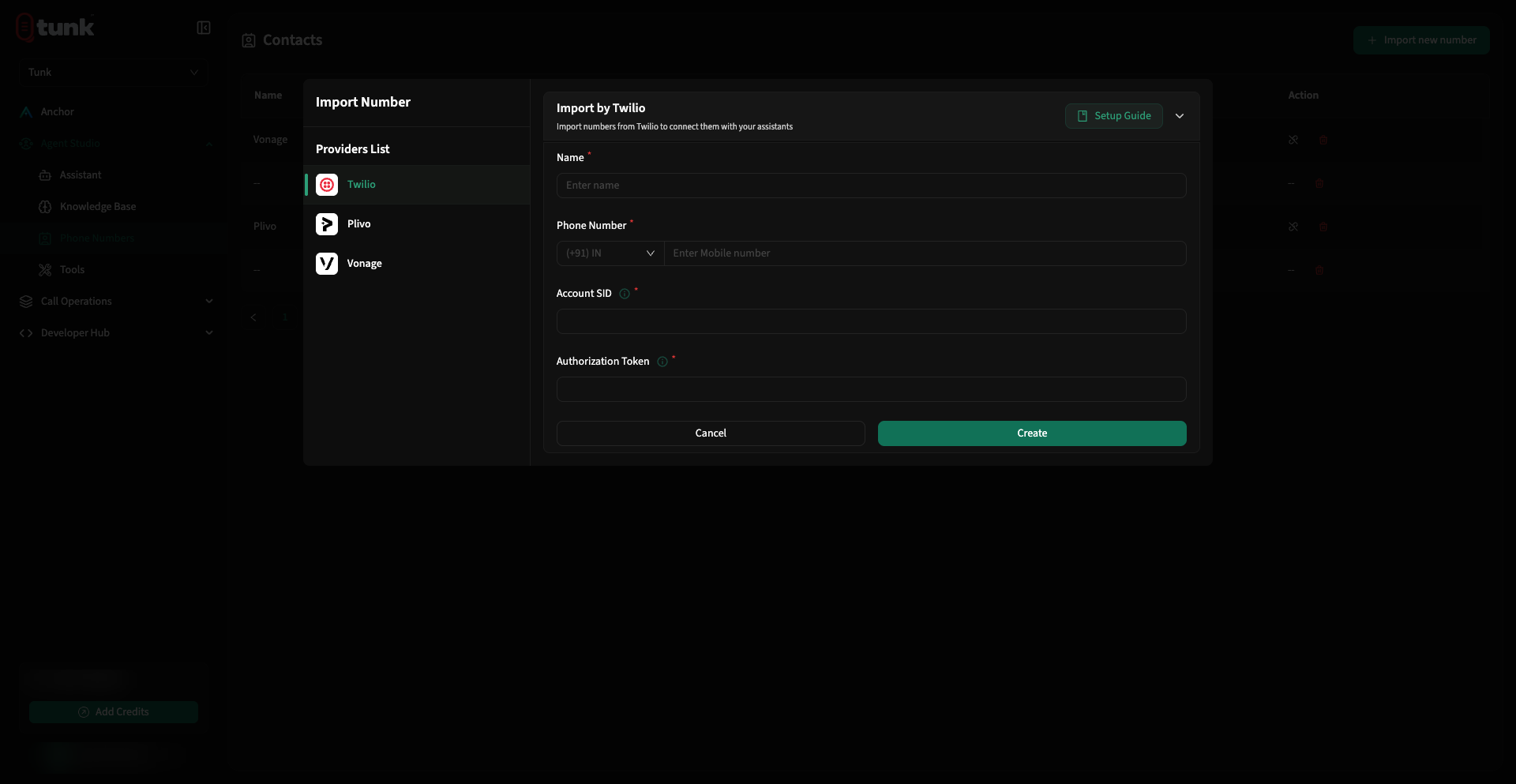Focus the Account SID input field
This screenshot has width=1516, height=784.
[871, 321]
